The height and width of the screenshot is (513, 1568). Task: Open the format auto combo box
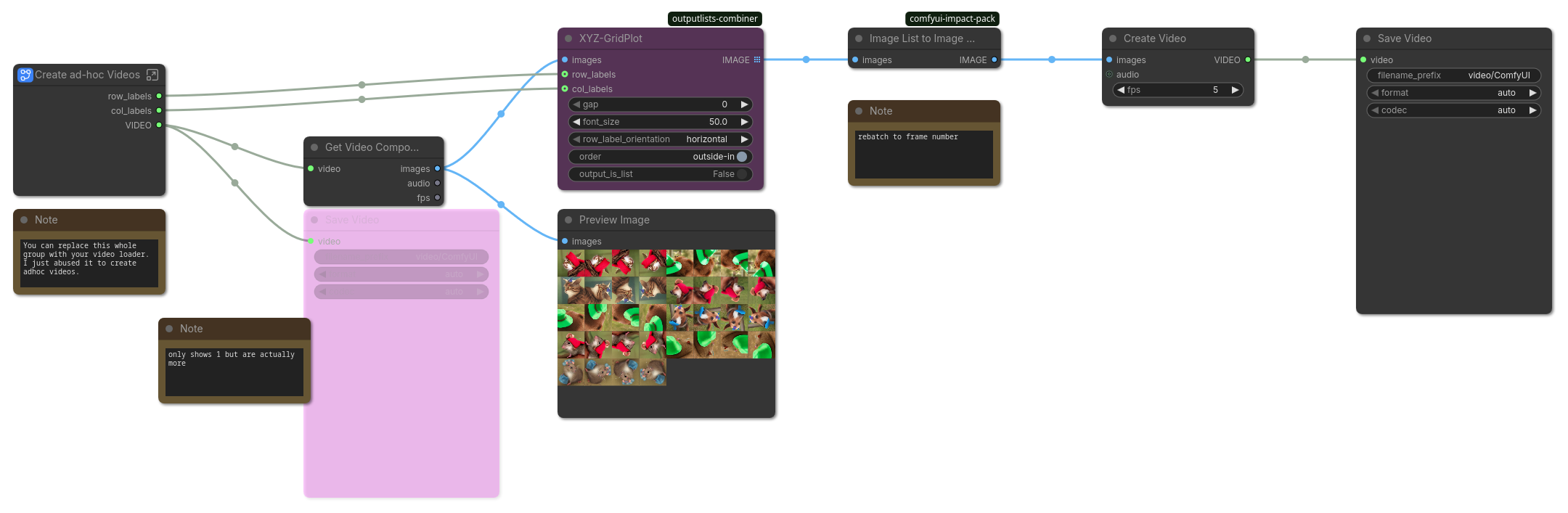pyautogui.click(x=1454, y=93)
